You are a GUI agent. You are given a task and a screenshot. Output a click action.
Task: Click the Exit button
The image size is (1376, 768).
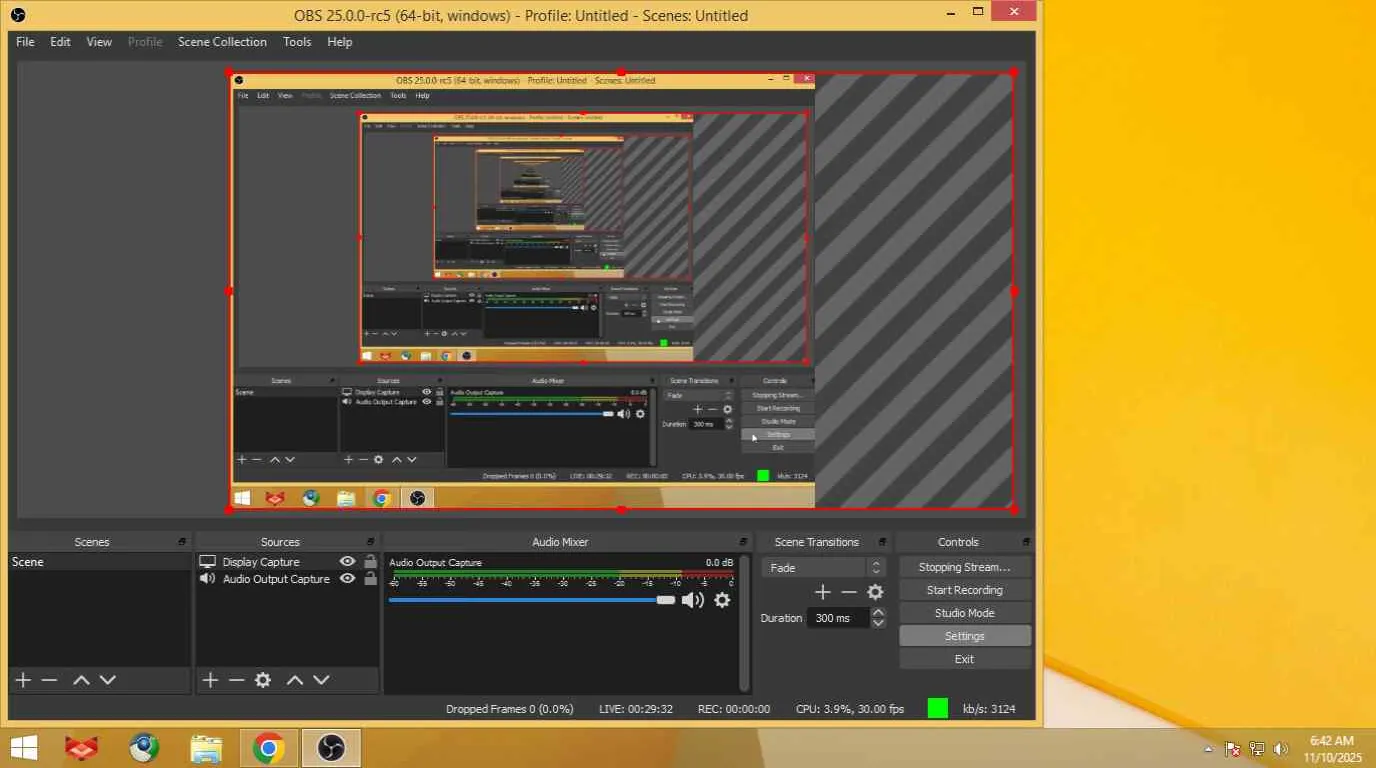point(965,659)
